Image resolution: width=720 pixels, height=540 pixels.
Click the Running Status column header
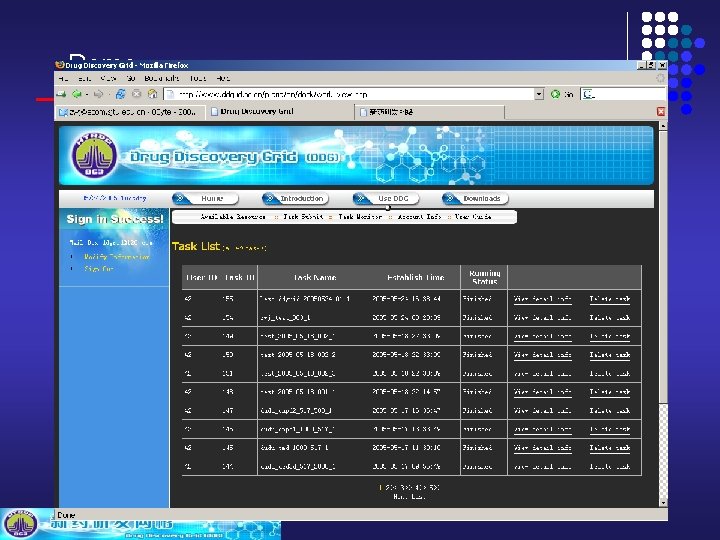click(484, 277)
